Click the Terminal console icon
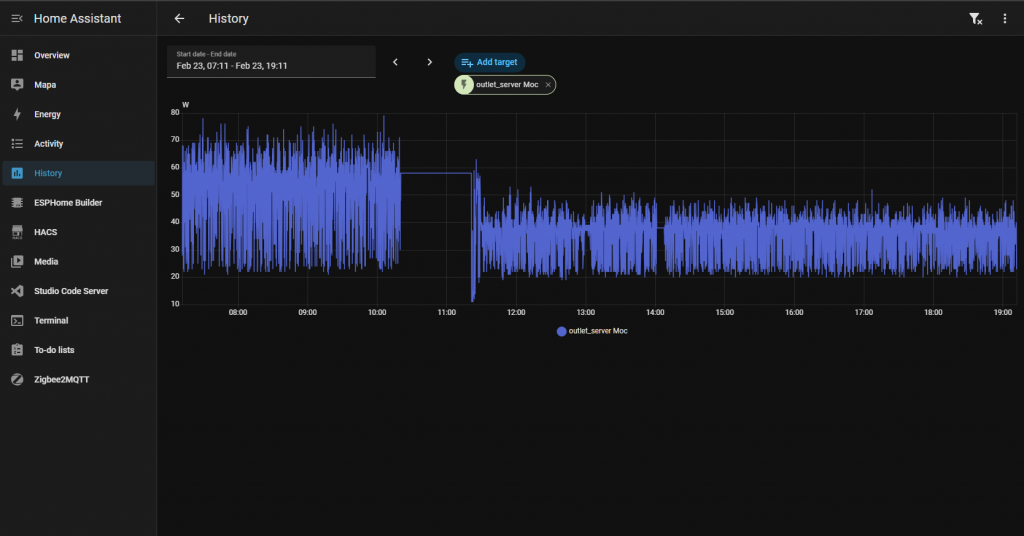 (17, 321)
